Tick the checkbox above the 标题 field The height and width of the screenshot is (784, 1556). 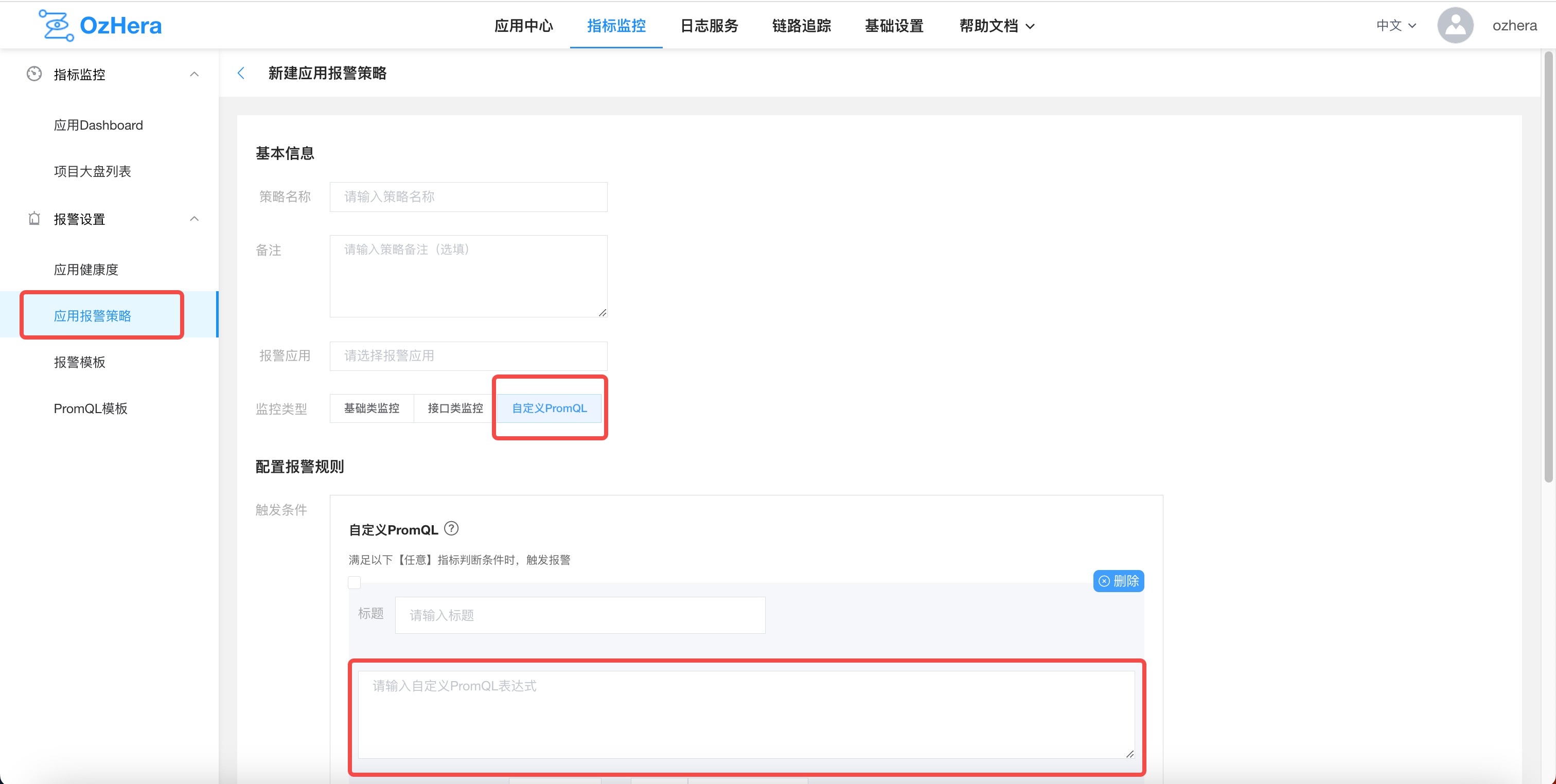pos(355,582)
